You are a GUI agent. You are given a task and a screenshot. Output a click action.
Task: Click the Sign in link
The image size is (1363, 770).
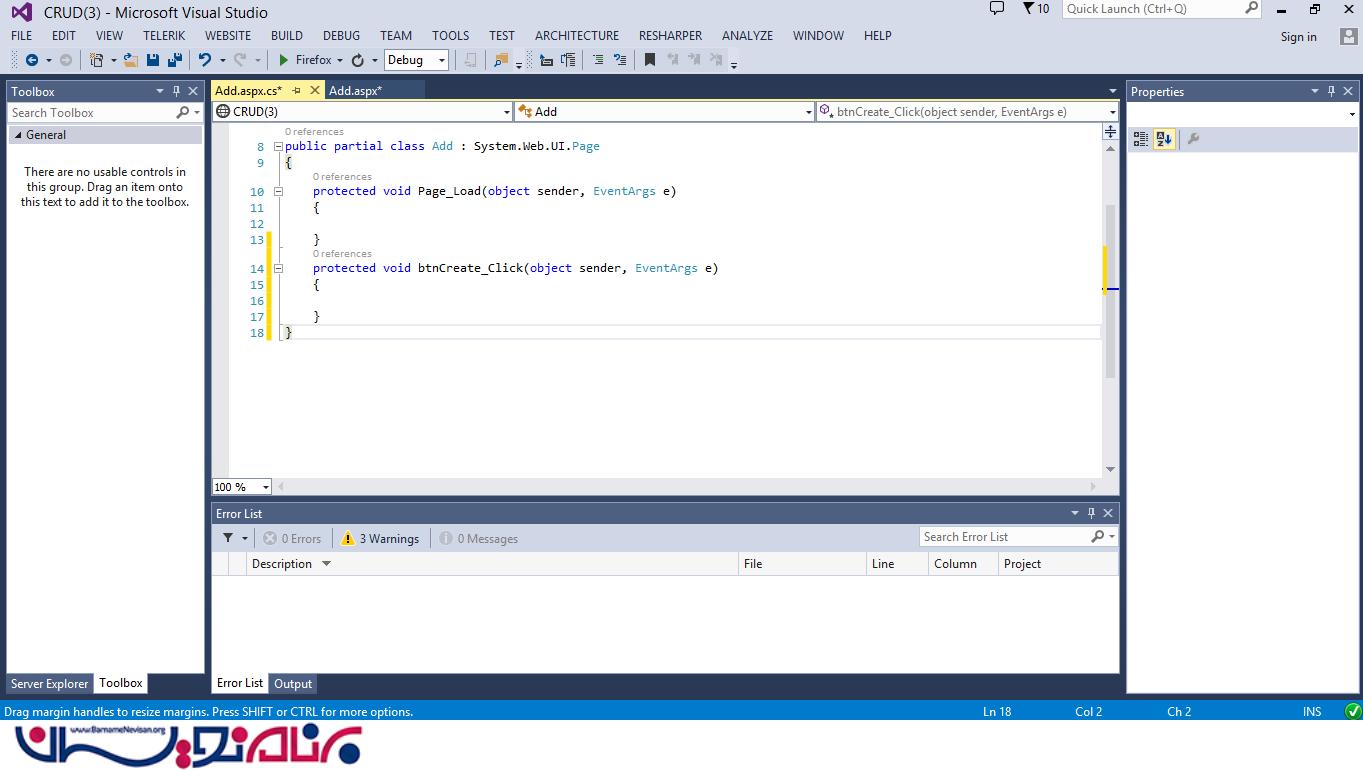coord(1298,37)
